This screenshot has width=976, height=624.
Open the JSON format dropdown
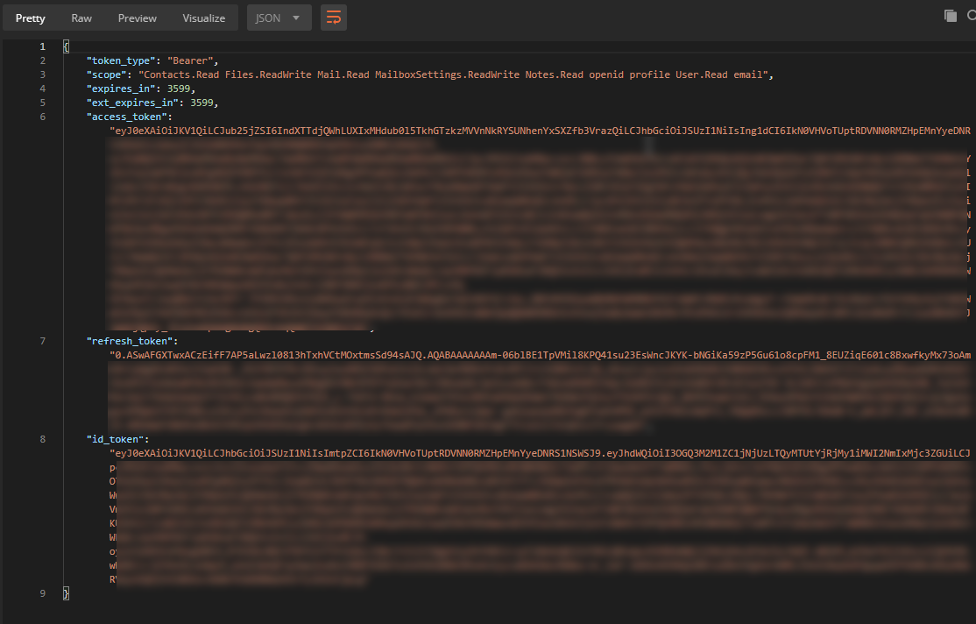coord(279,18)
